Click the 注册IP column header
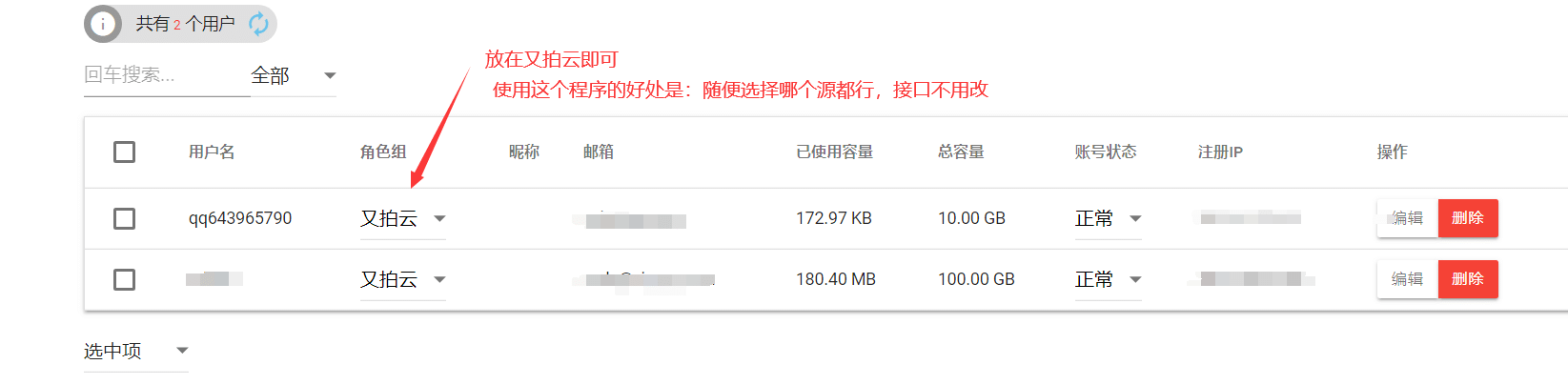The height and width of the screenshot is (385, 1568). pyautogui.click(x=1220, y=152)
